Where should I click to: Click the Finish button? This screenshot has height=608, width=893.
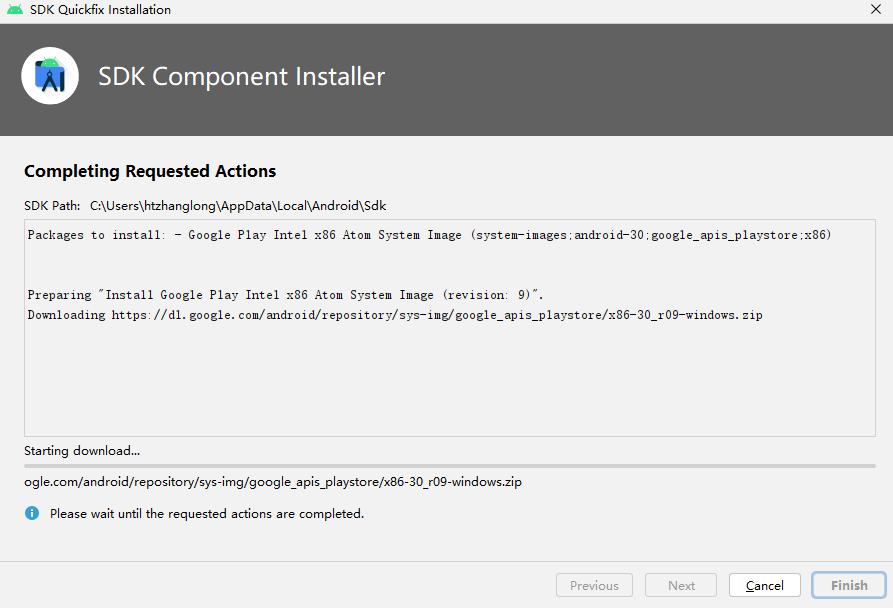(849, 585)
